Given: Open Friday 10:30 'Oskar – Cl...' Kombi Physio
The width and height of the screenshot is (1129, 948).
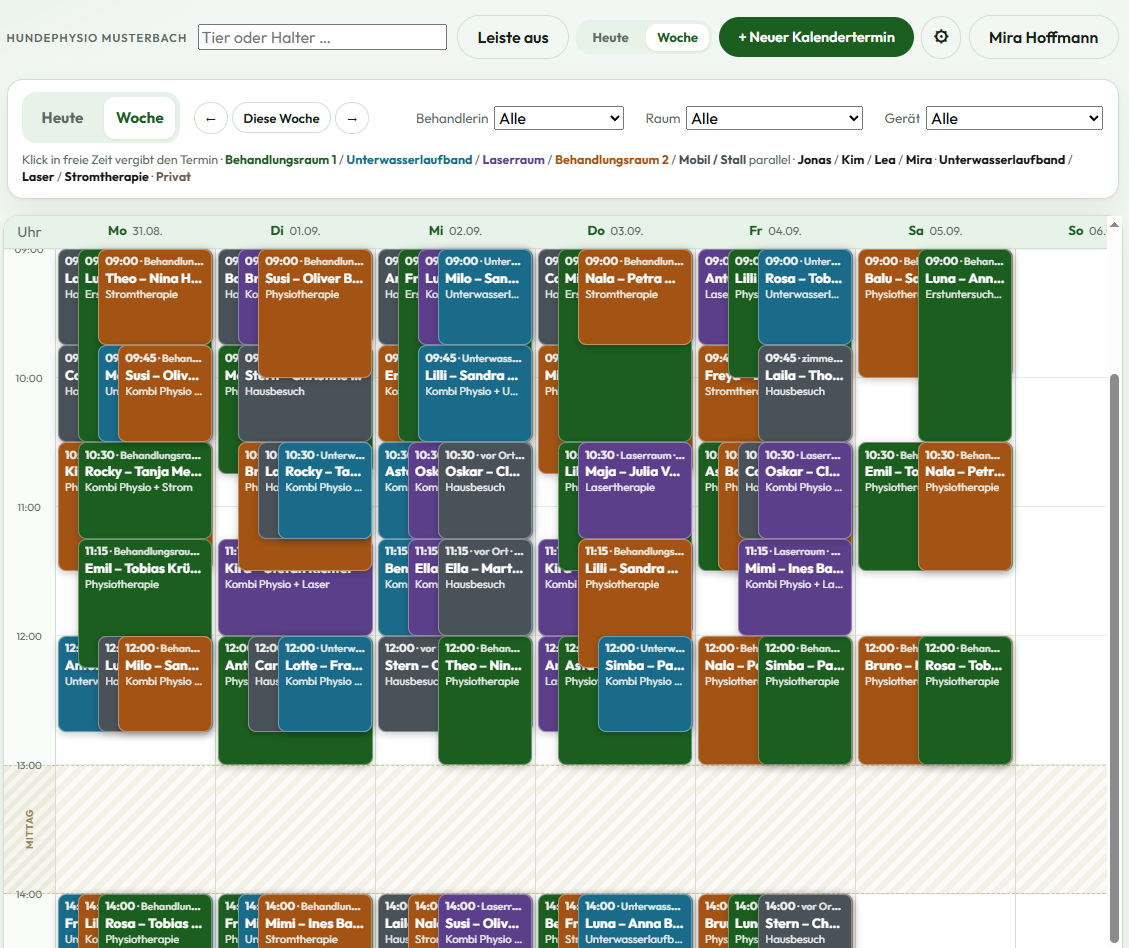Looking at the screenshot, I should point(804,490).
